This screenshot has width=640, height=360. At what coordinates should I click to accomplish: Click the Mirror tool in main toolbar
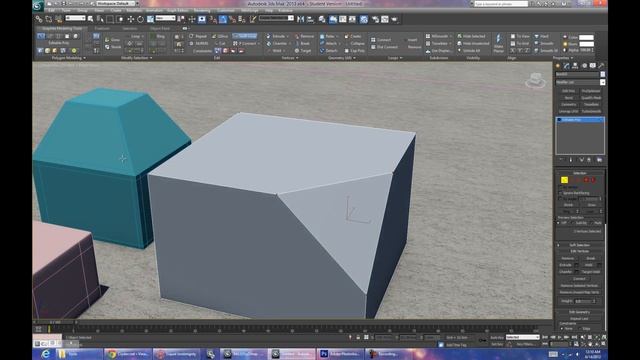(300, 19)
